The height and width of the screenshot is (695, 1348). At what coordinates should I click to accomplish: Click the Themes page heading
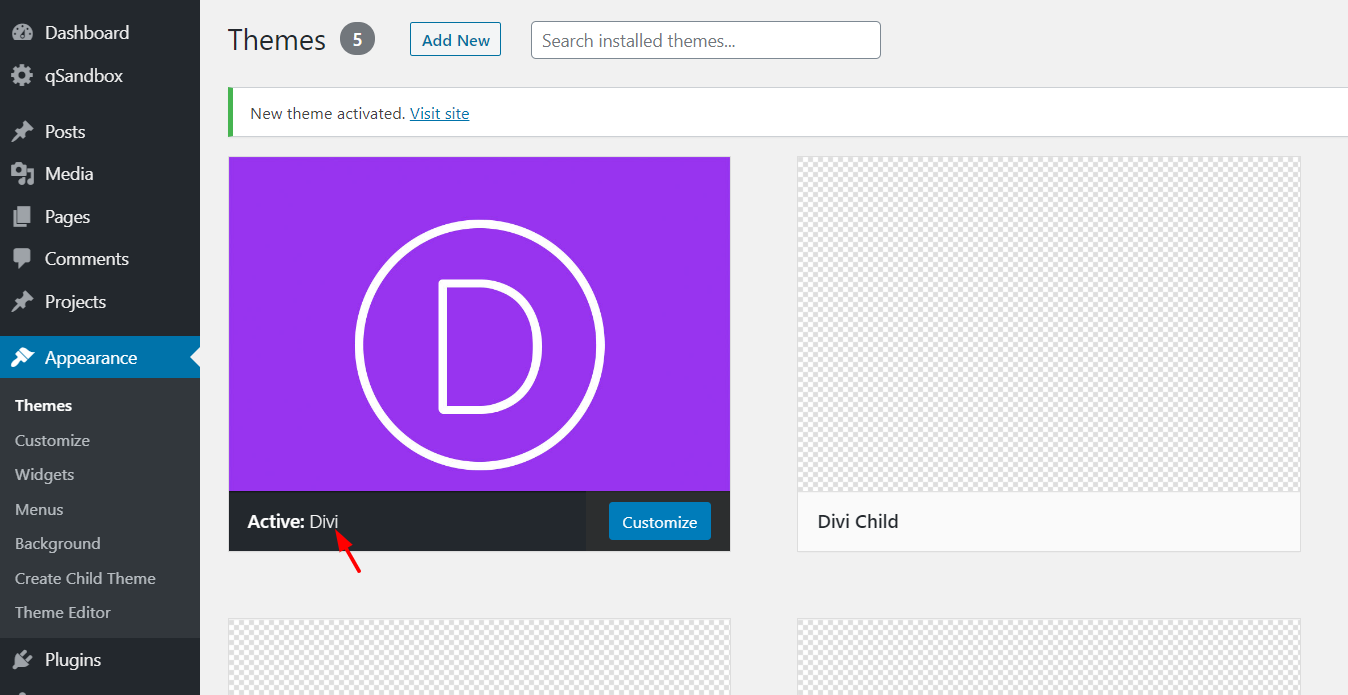pyautogui.click(x=277, y=40)
